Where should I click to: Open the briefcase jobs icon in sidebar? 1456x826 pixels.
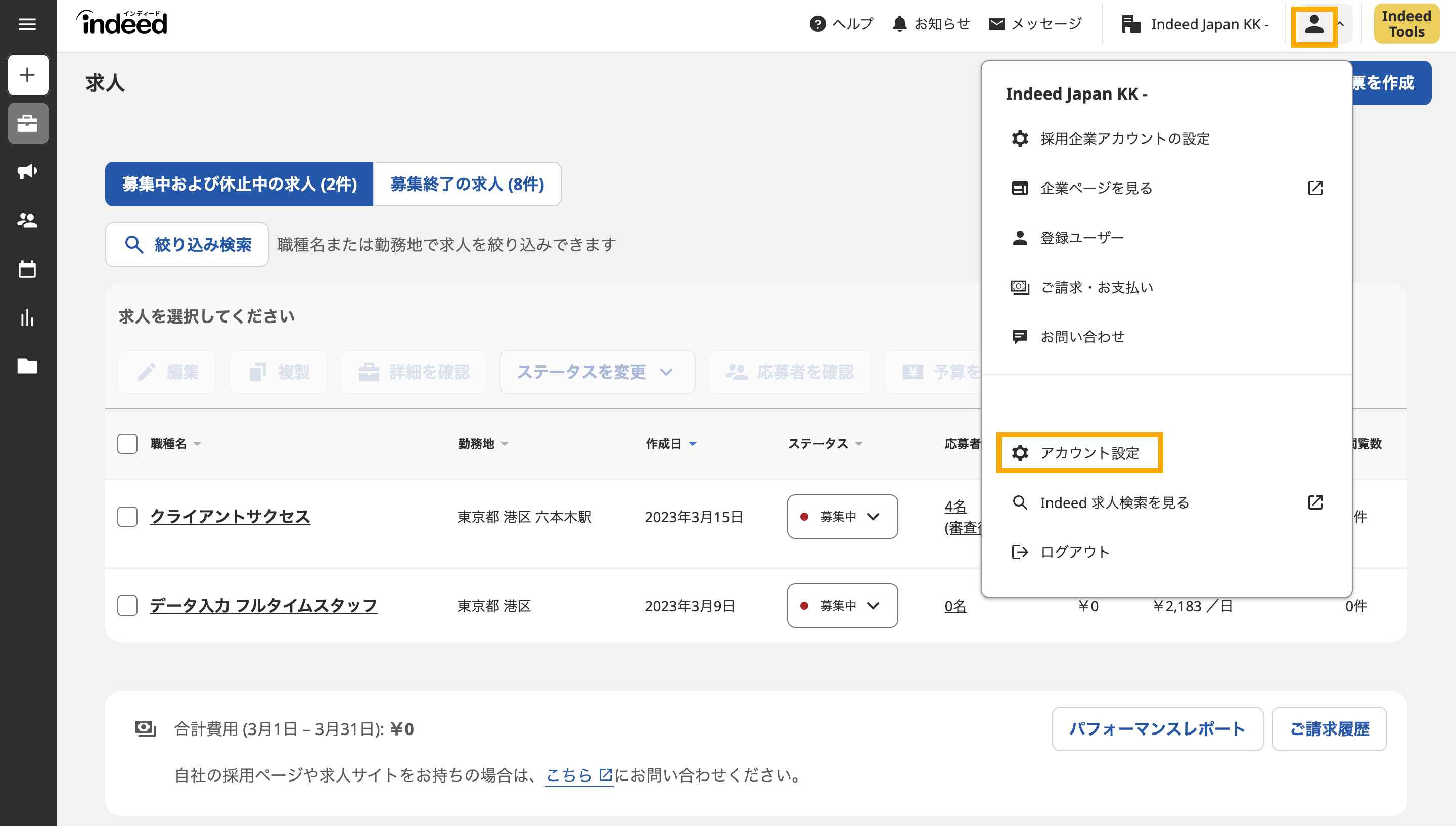pyautogui.click(x=28, y=123)
